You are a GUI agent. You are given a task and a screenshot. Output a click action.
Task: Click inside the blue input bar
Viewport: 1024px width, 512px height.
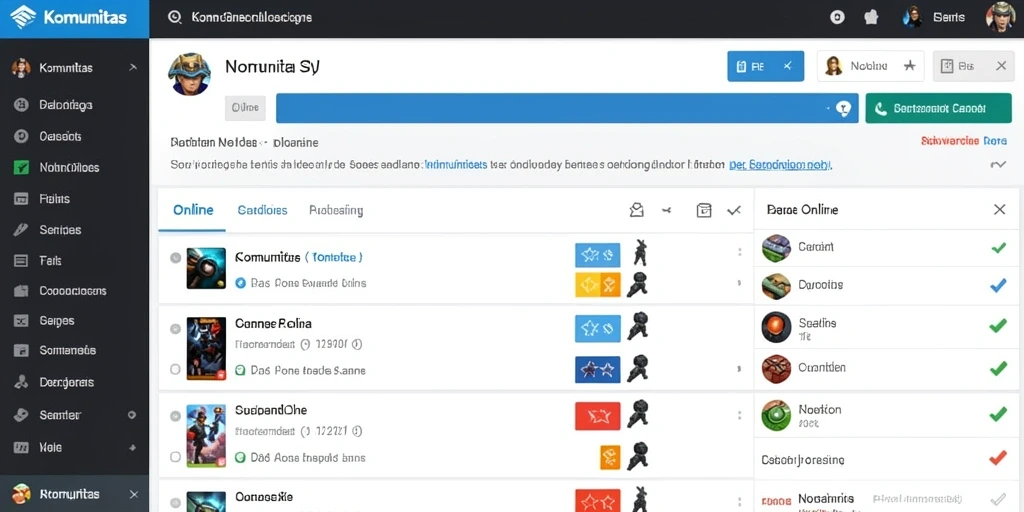(567, 108)
